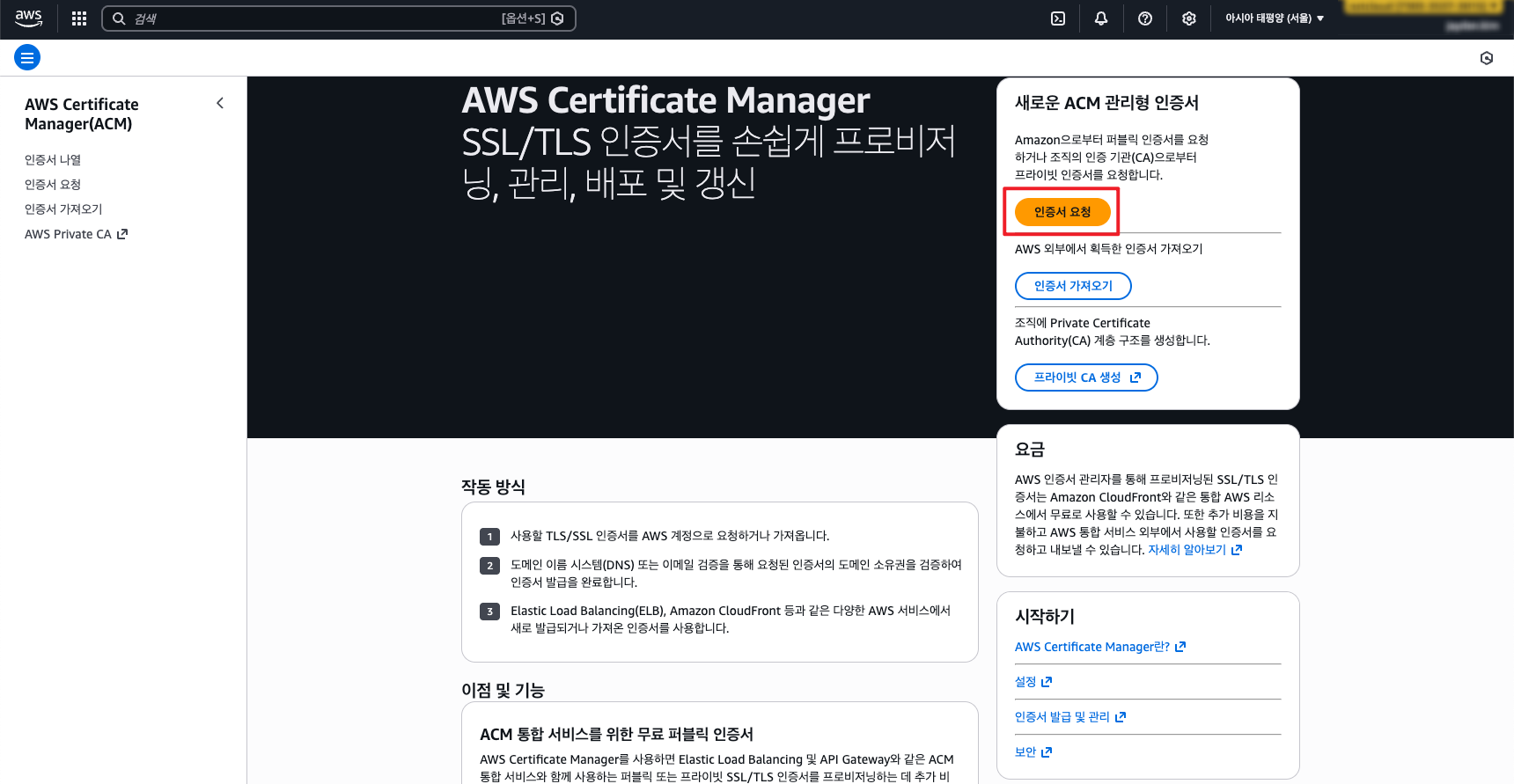Open AWS Private CA sidebar link

77,234
